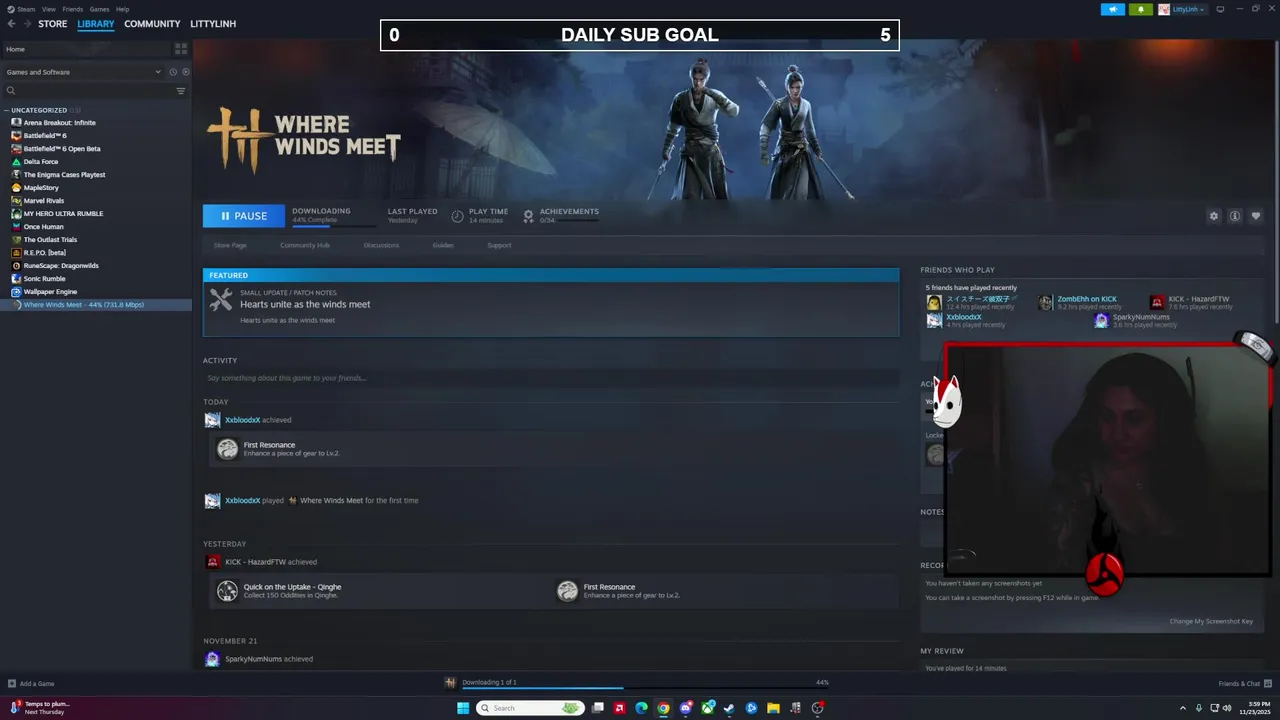Open XxbloodxX friend profile in Friends Who Play
This screenshot has height=720, width=1280.
coord(963,317)
